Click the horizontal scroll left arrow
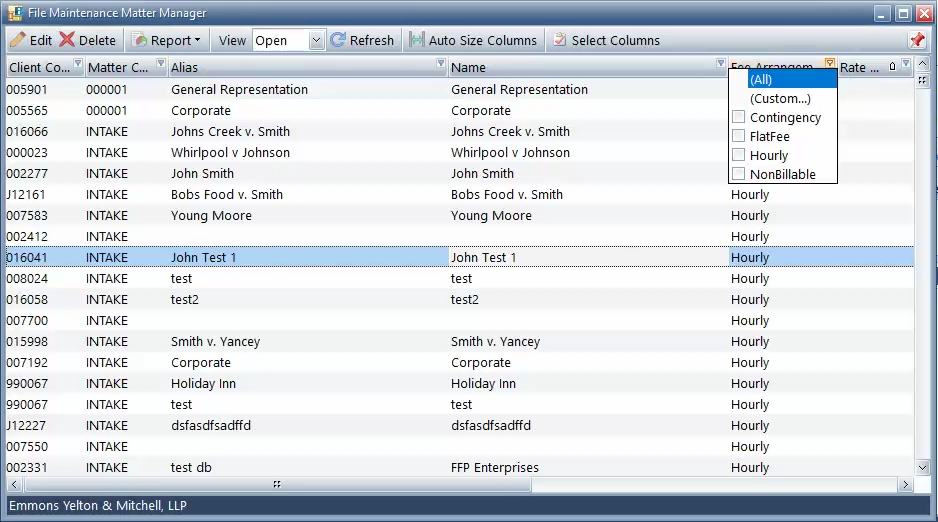The width and height of the screenshot is (938, 522). (x=15, y=484)
